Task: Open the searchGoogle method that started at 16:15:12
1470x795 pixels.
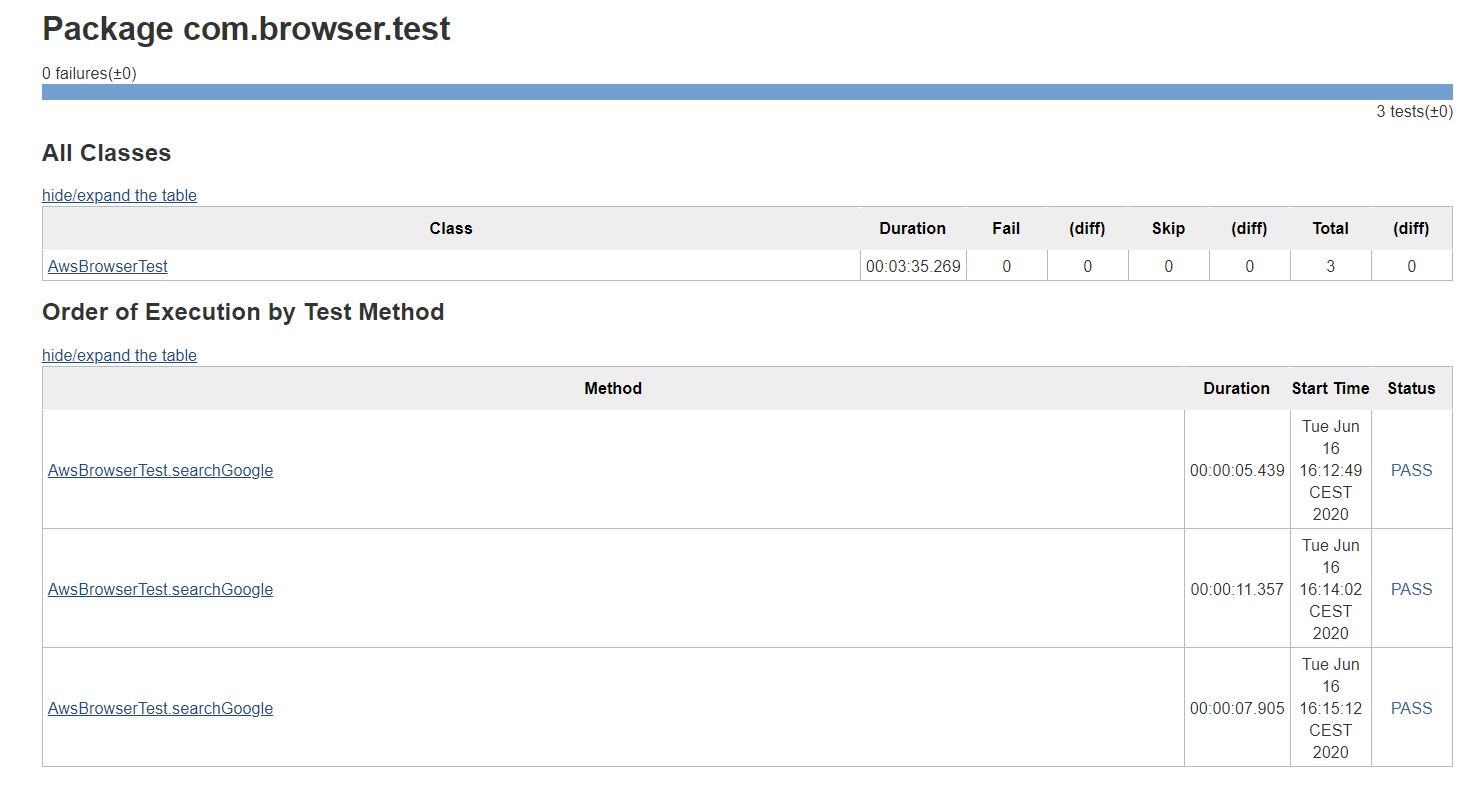Action: [x=160, y=708]
